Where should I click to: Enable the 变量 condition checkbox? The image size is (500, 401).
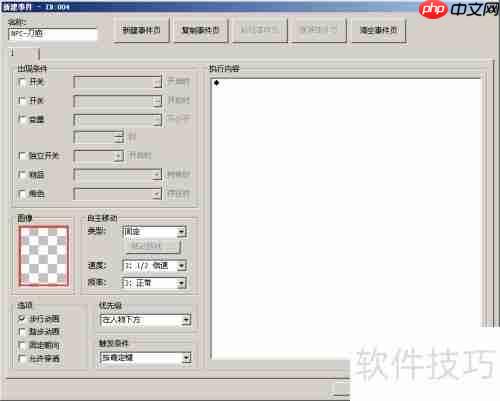coord(22,119)
